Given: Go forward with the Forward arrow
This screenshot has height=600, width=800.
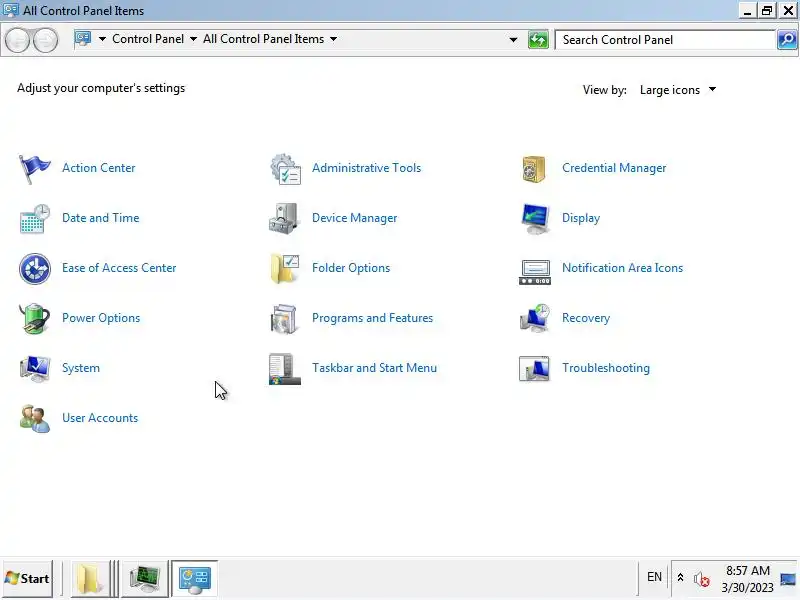Looking at the screenshot, I should pyautogui.click(x=45, y=40).
